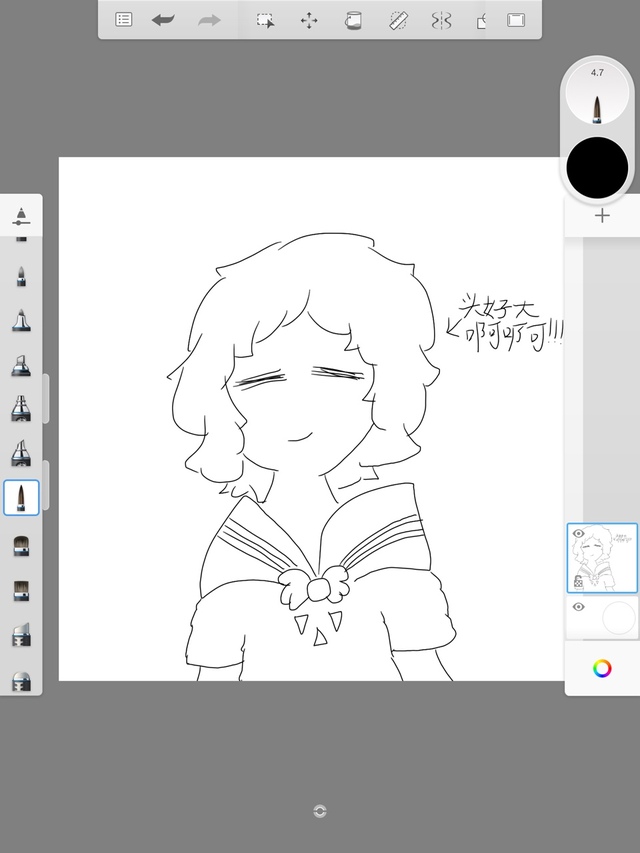Redo the undone stroke
Image resolution: width=640 pixels, height=853 pixels.
coord(209,20)
